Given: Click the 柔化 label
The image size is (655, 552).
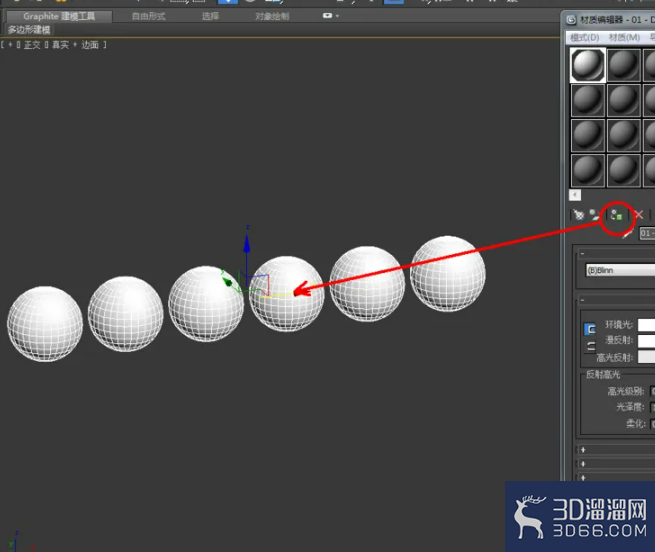Looking at the screenshot, I should tap(635, 424).
